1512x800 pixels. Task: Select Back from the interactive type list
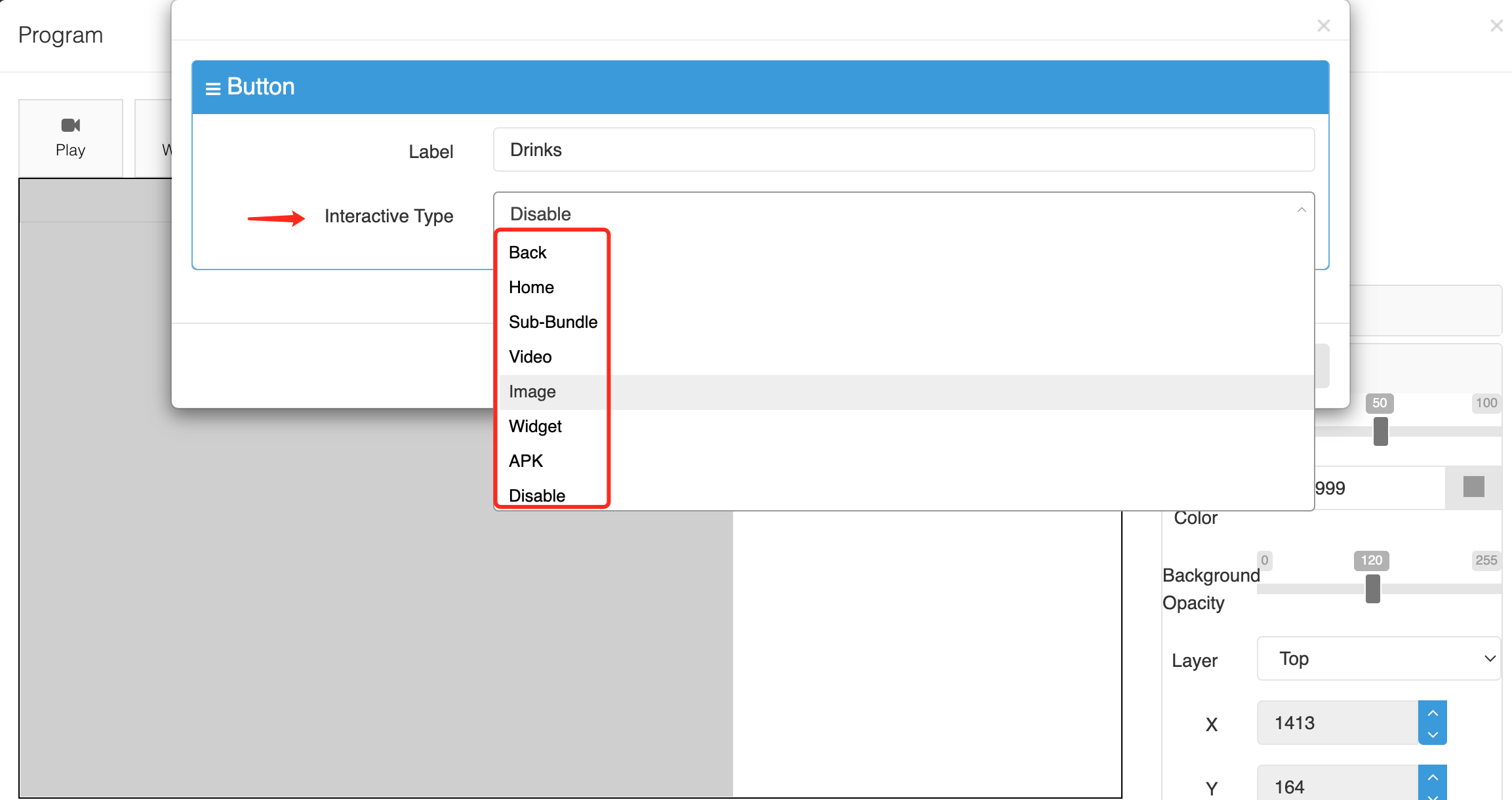tap(528, 252)
